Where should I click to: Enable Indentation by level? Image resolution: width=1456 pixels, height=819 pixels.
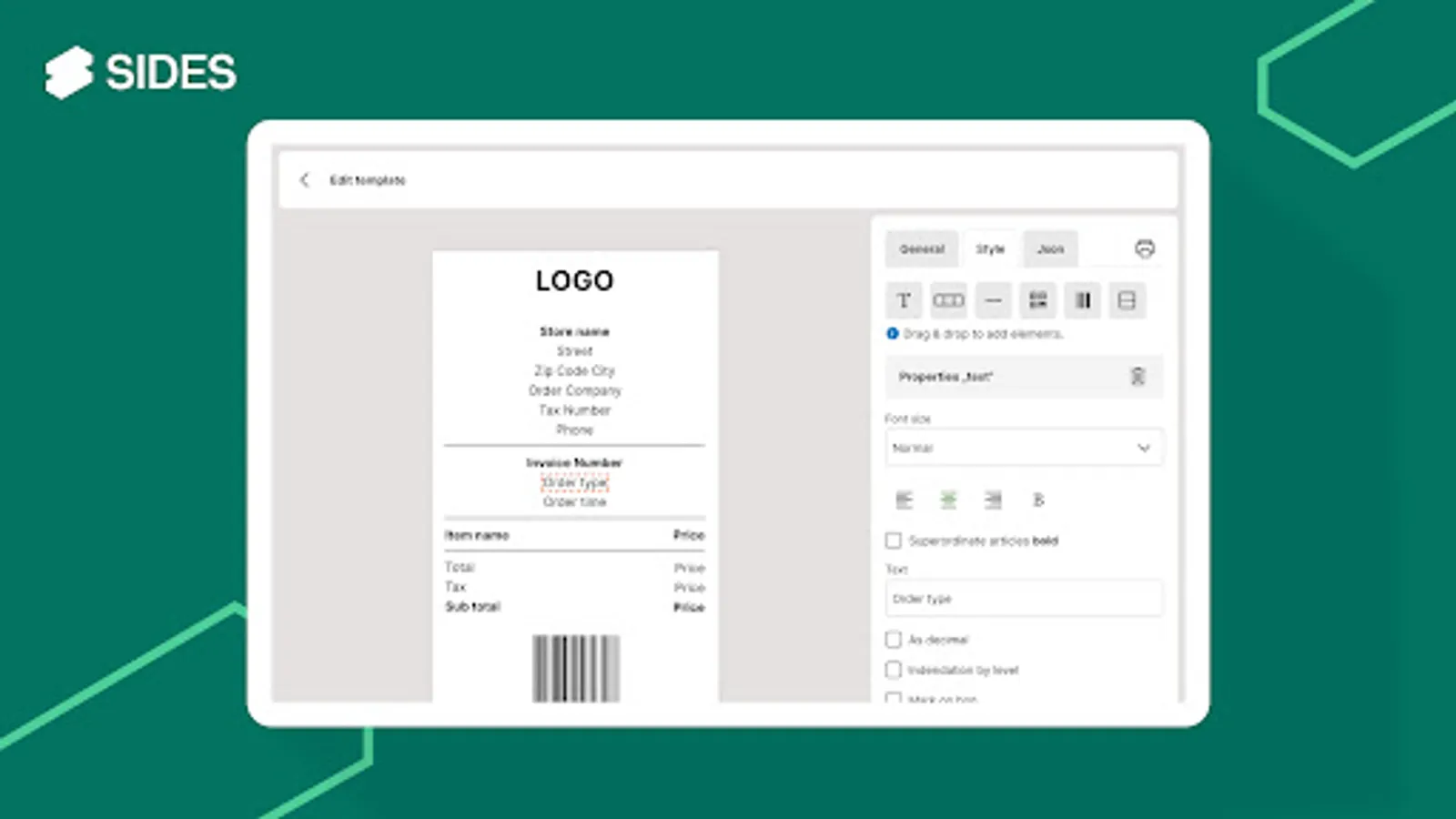click(893, 670)
